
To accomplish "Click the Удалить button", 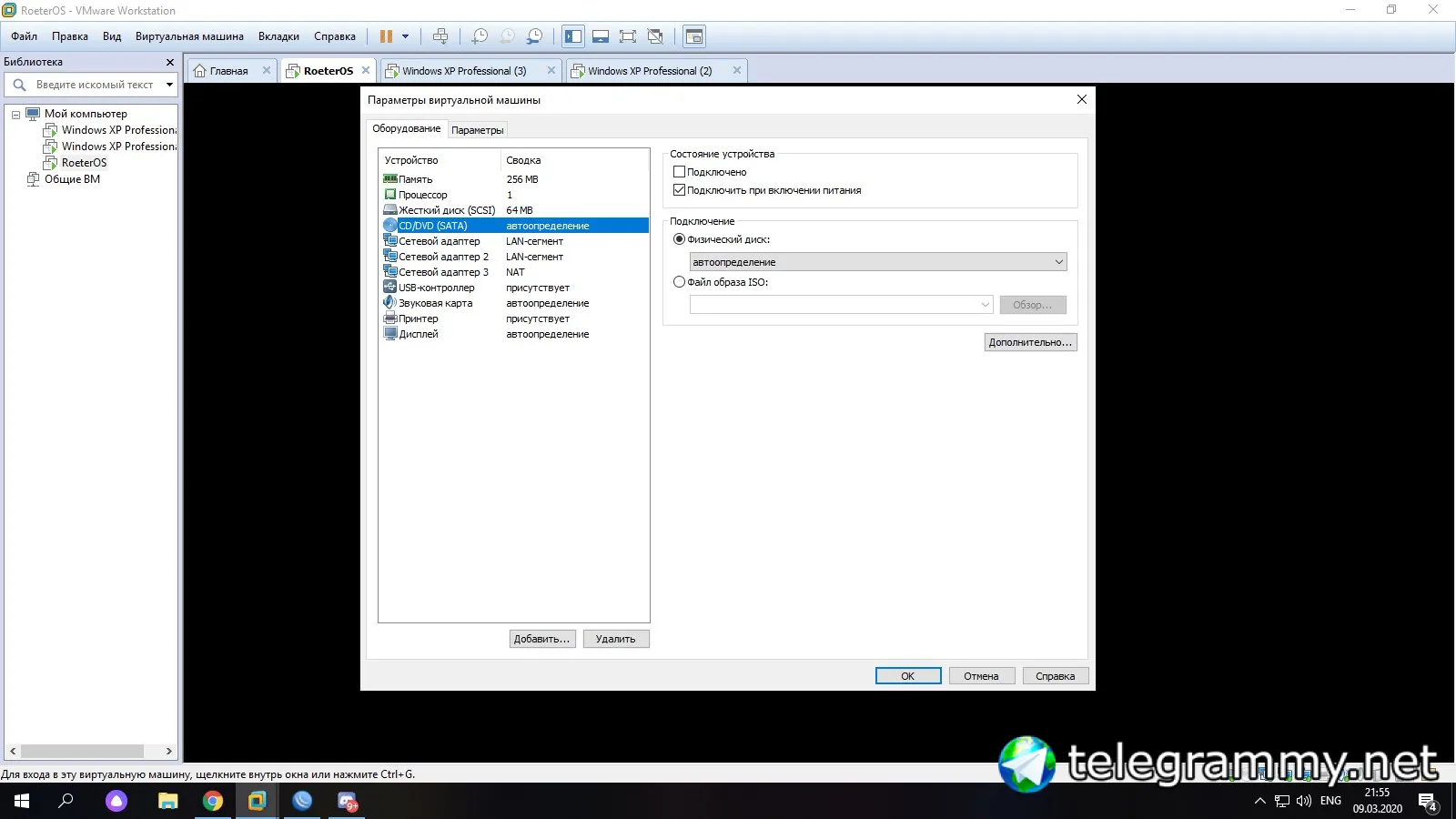I will tap(616, 639).
